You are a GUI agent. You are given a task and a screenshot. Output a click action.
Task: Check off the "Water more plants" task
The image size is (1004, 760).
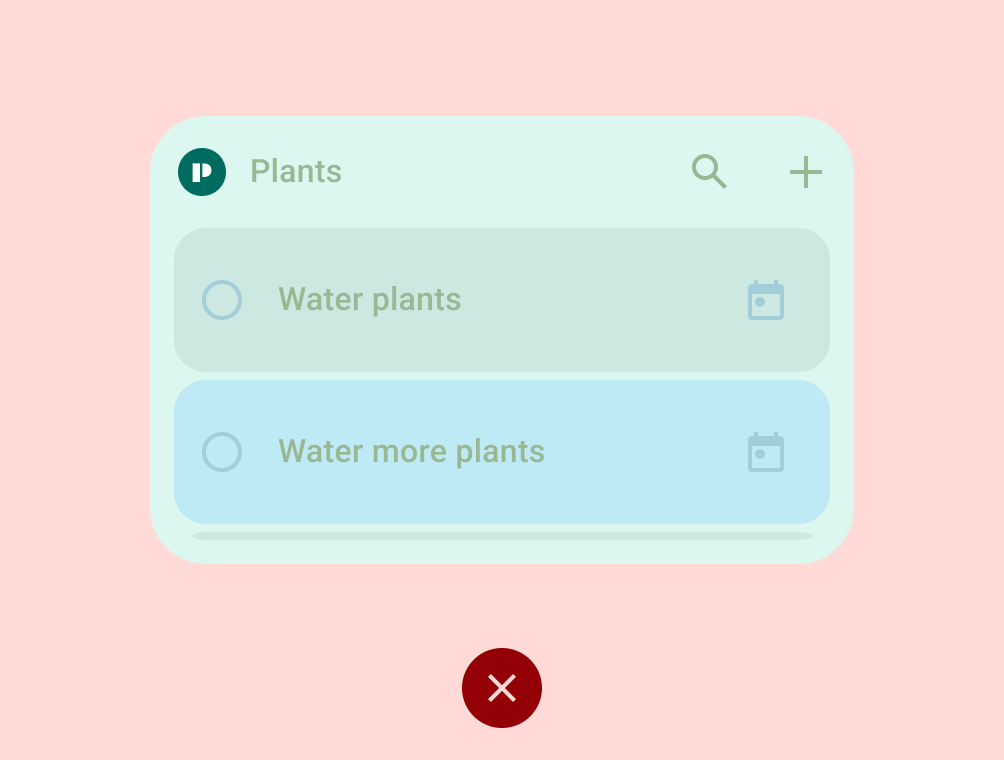pos(222,452)
